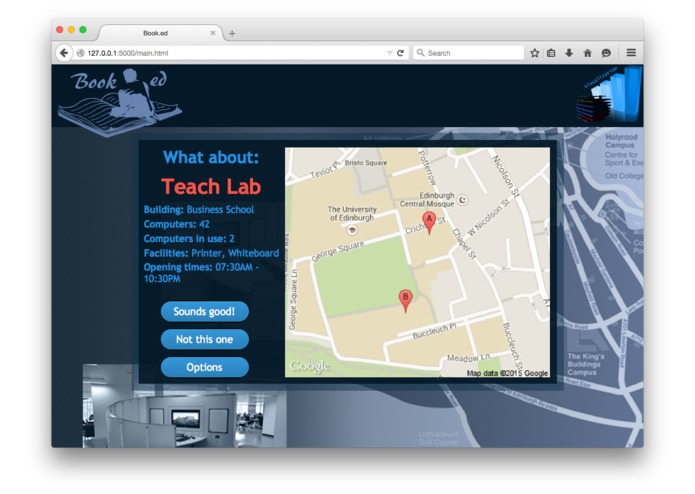
Task: Open the visualization bar chart icon
Action: pos(609,94)
